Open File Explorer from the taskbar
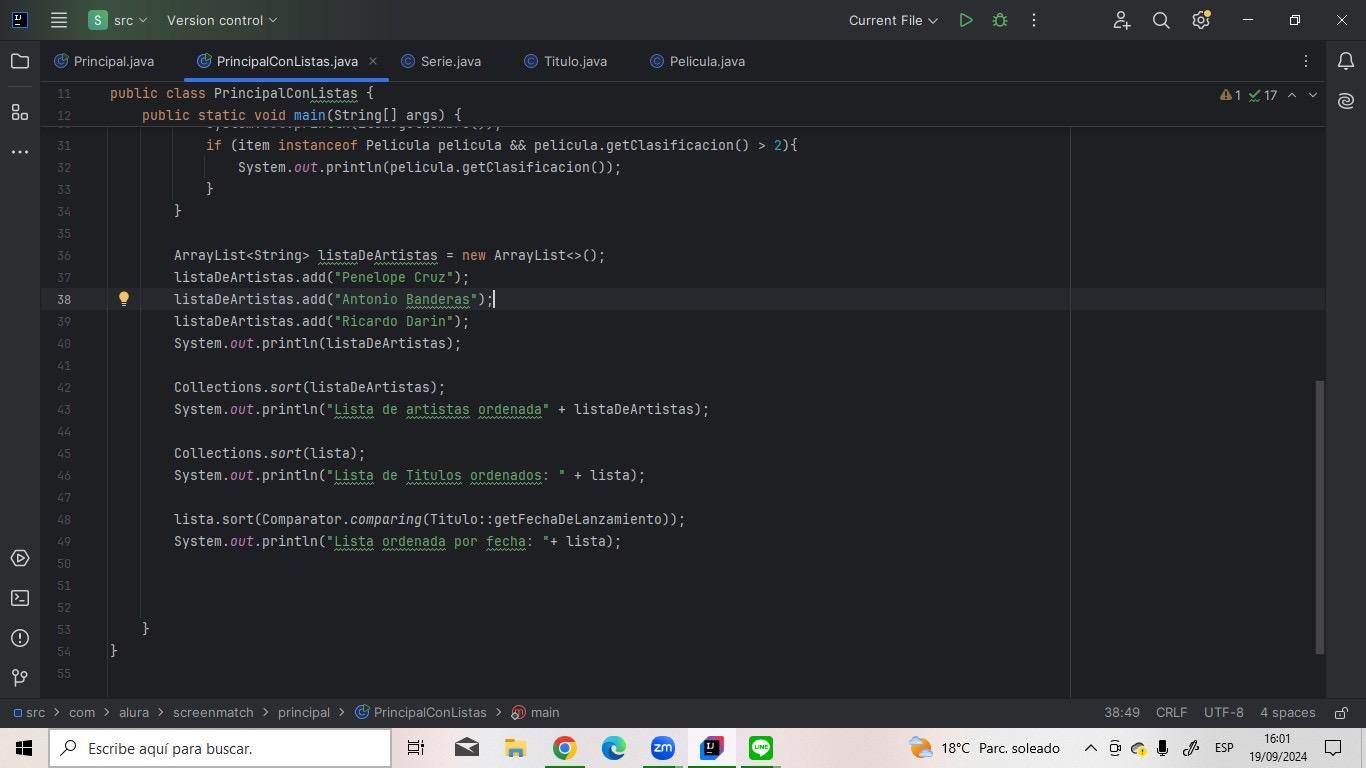This screenshot has height=768, width=1366. pos(515,748)
